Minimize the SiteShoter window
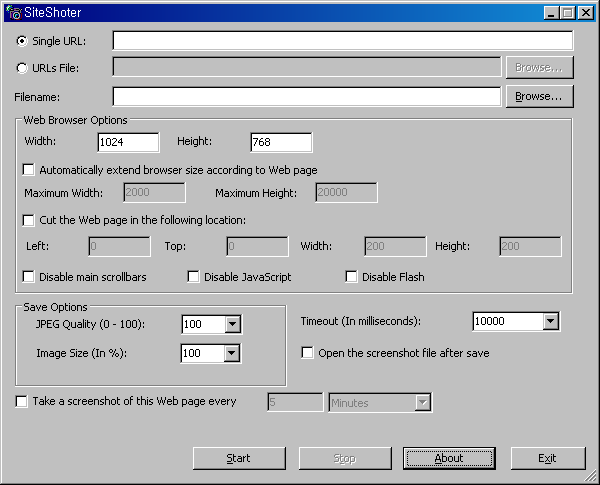Viewport: 600px width, 485px height. pyautogui.click(x=551, y=13)
